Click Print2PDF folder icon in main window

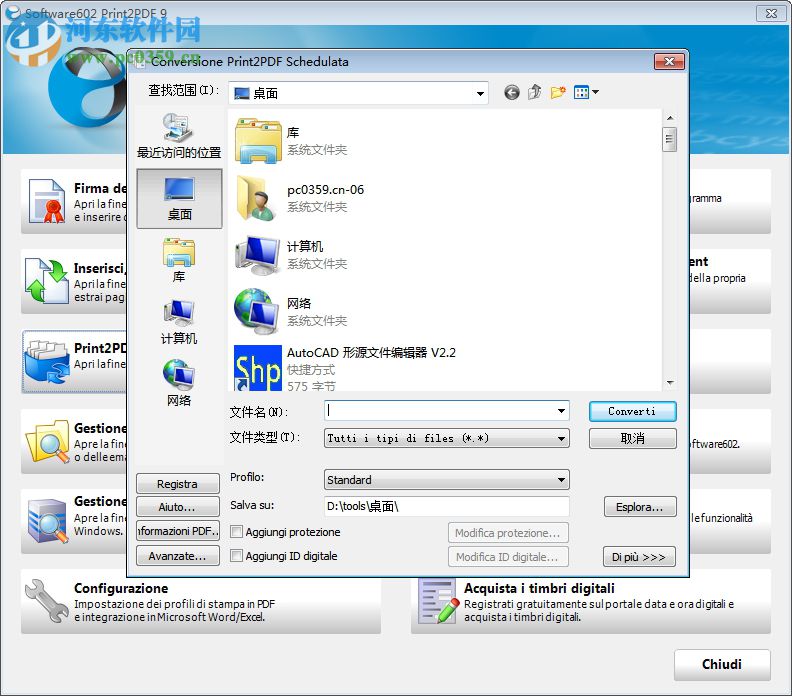pyautogui.click(x=47, y=361)
